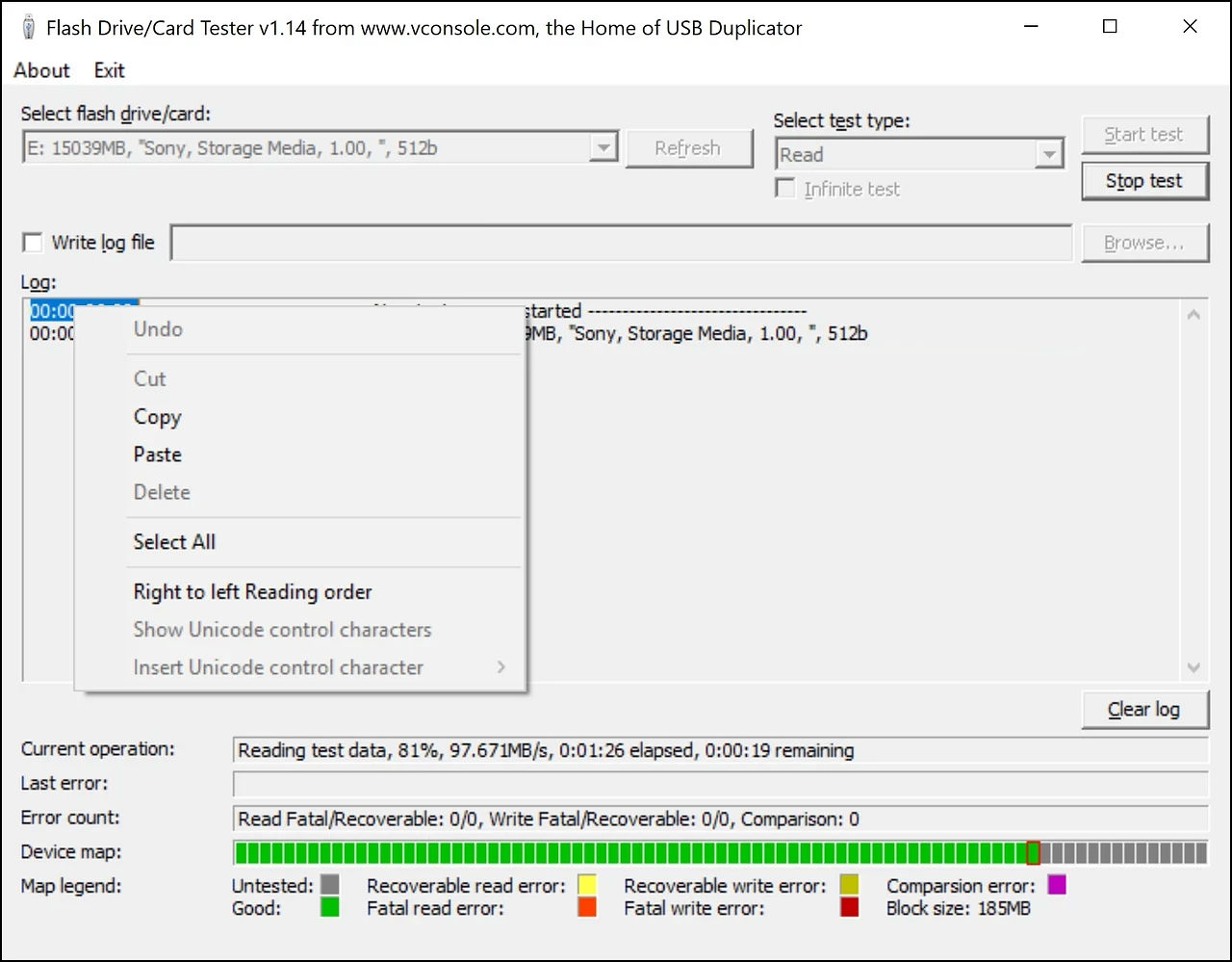Open the test type dropdown showing Read
The image size is (1232, 962).
coord(1049,154)
